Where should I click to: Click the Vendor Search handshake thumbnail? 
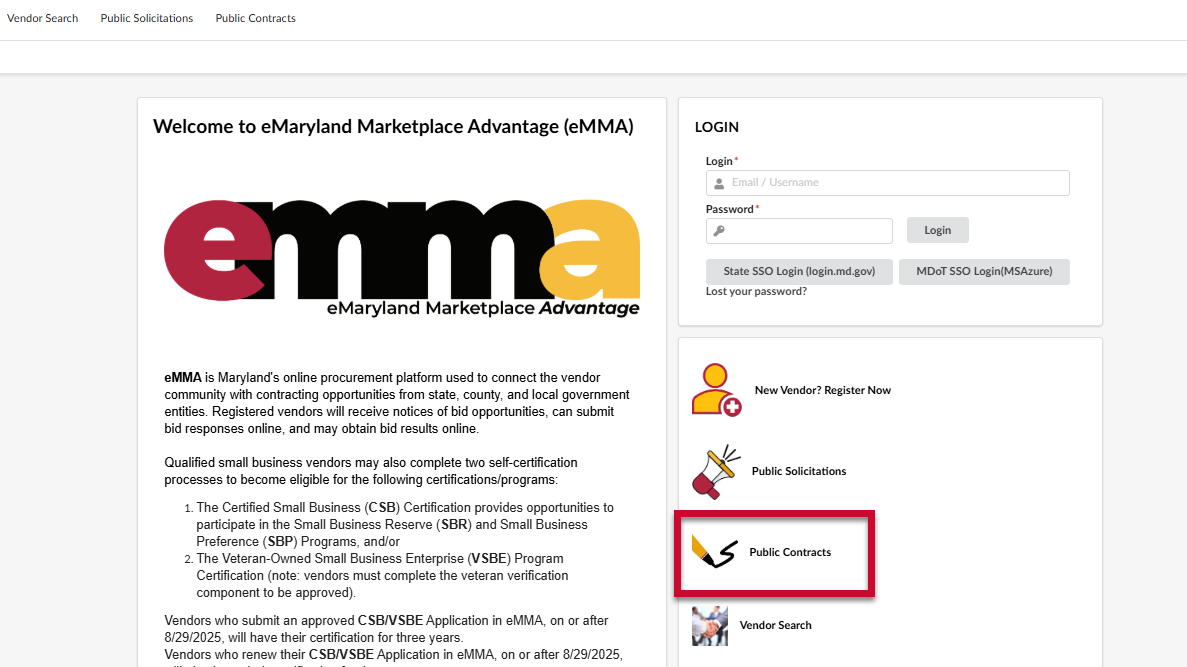point(709,625)
